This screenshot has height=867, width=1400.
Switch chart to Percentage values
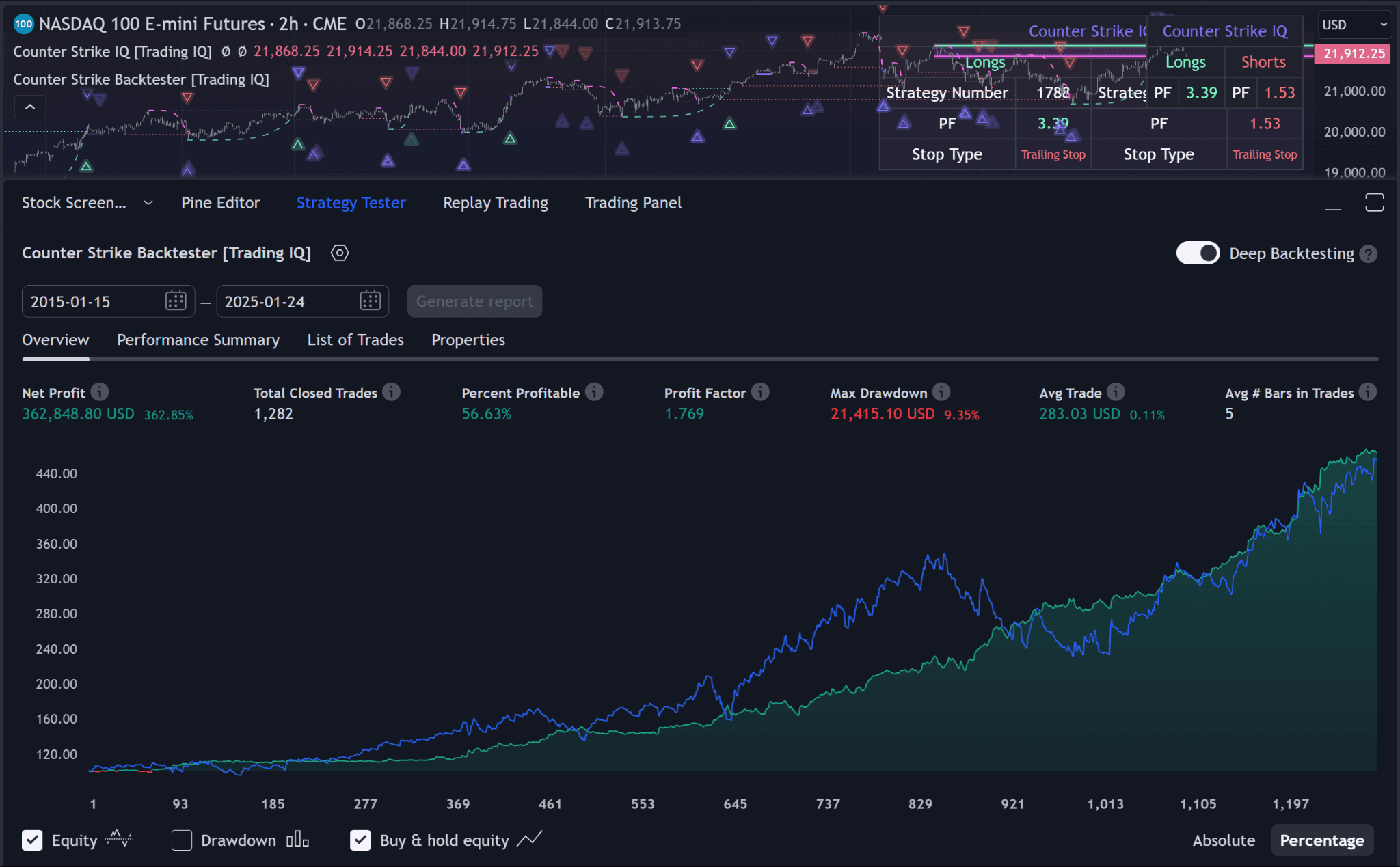(x=1321, y=840)
